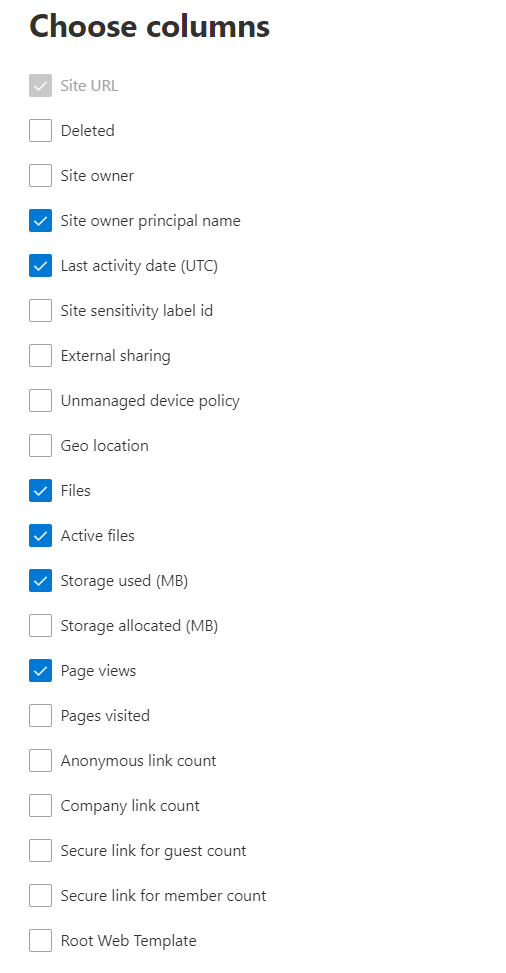
Task: Enable Secure link for member count
Action: 40,895
